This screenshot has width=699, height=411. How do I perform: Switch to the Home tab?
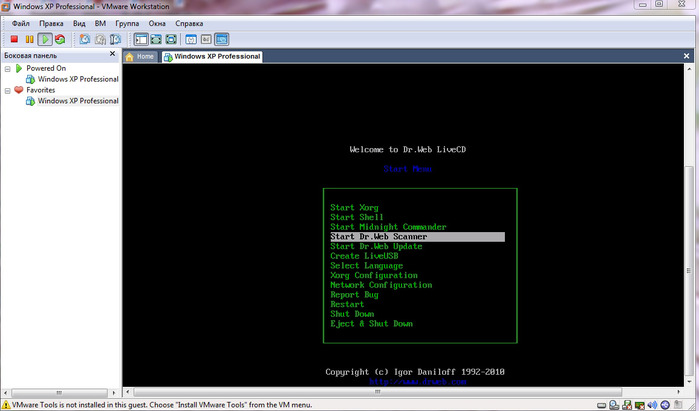click(140, 57)
